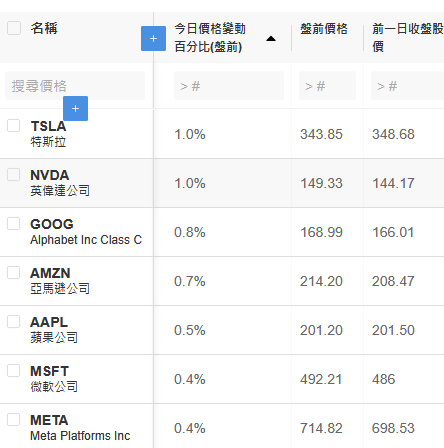Check the AAPL row checkbox
This screenshot has height=448, width=444.
pyautogui.click(x=14, y=321)
